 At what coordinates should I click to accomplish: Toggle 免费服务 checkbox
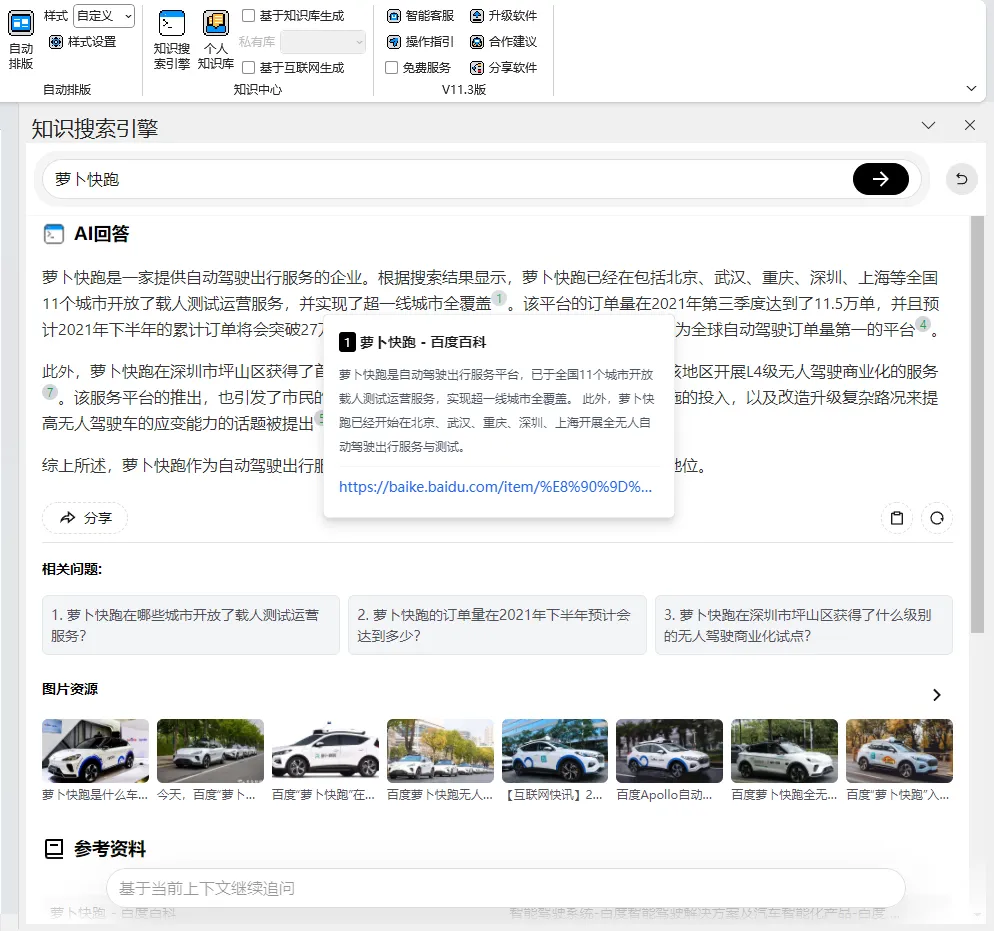pyautogui.click(x=392, y=68)
